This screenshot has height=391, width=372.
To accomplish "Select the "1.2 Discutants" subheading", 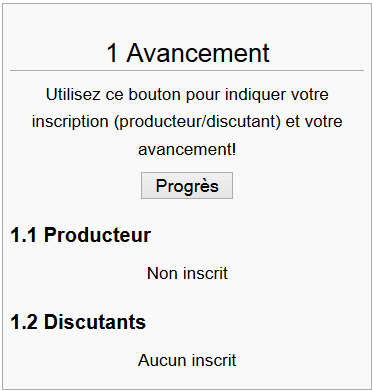I will pos(78,322).
